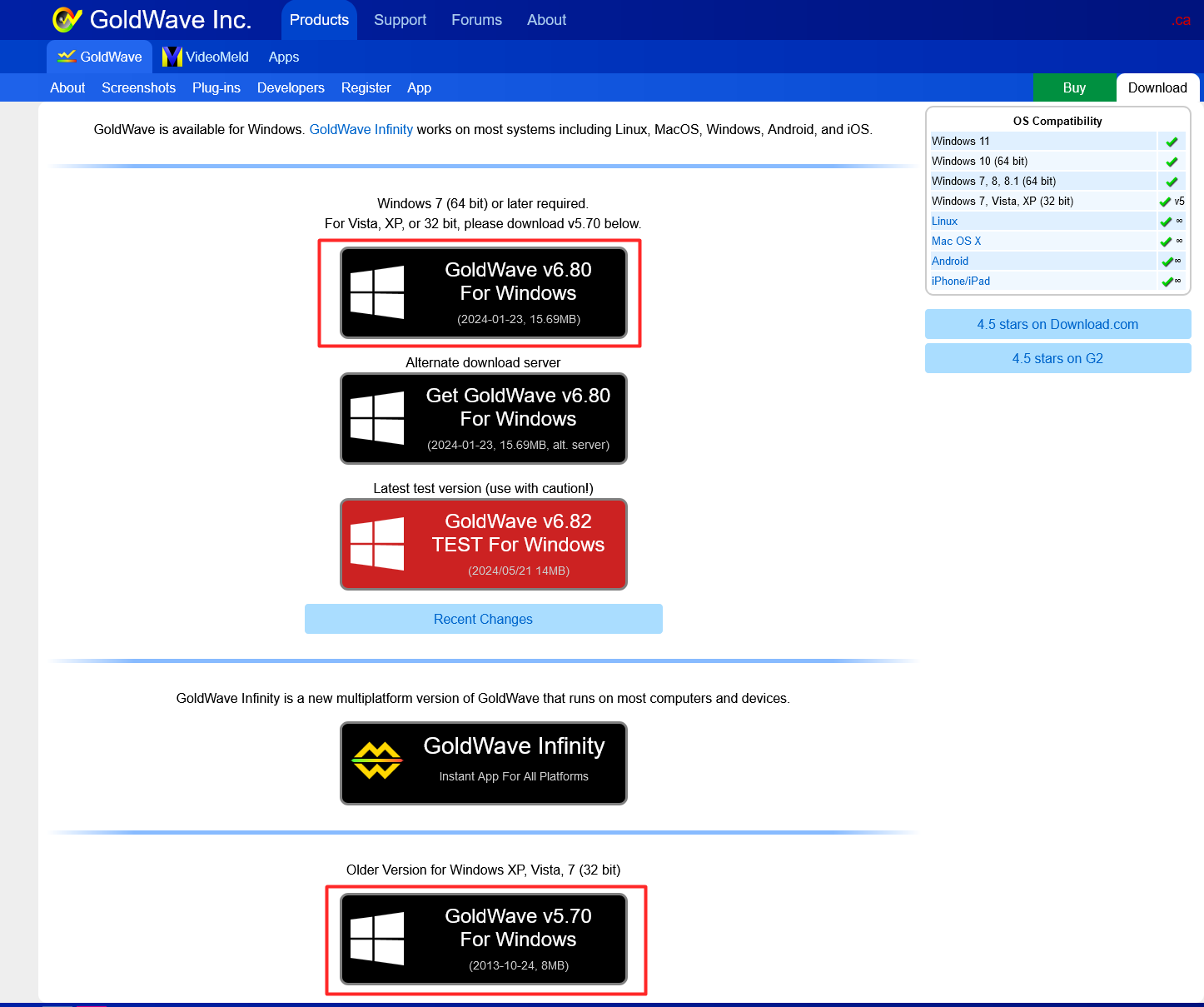The width and height of the screenshot is (1204, 1007).
Task: Open 4.5 stars on G2
Action: [x=1057, y=358]
